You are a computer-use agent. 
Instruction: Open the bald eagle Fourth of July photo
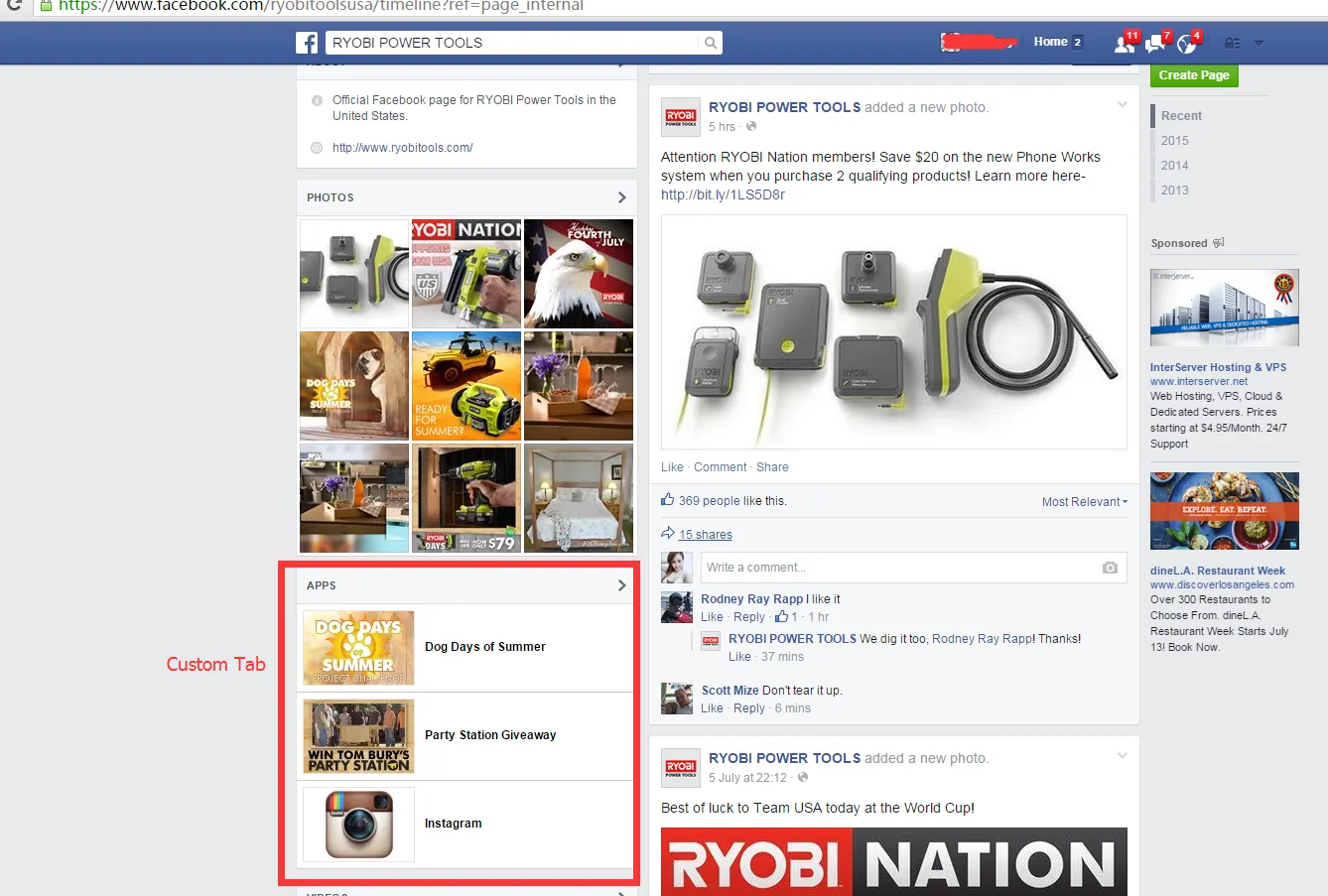click(579, 274)
